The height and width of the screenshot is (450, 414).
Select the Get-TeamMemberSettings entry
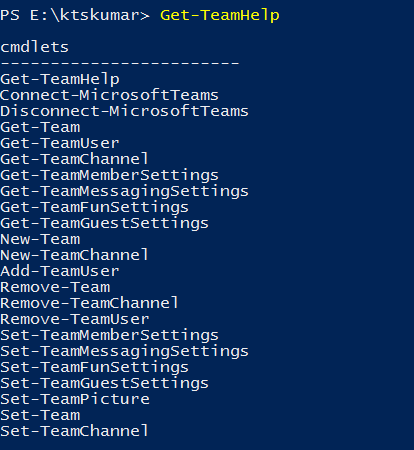click(x=109, y=176)
